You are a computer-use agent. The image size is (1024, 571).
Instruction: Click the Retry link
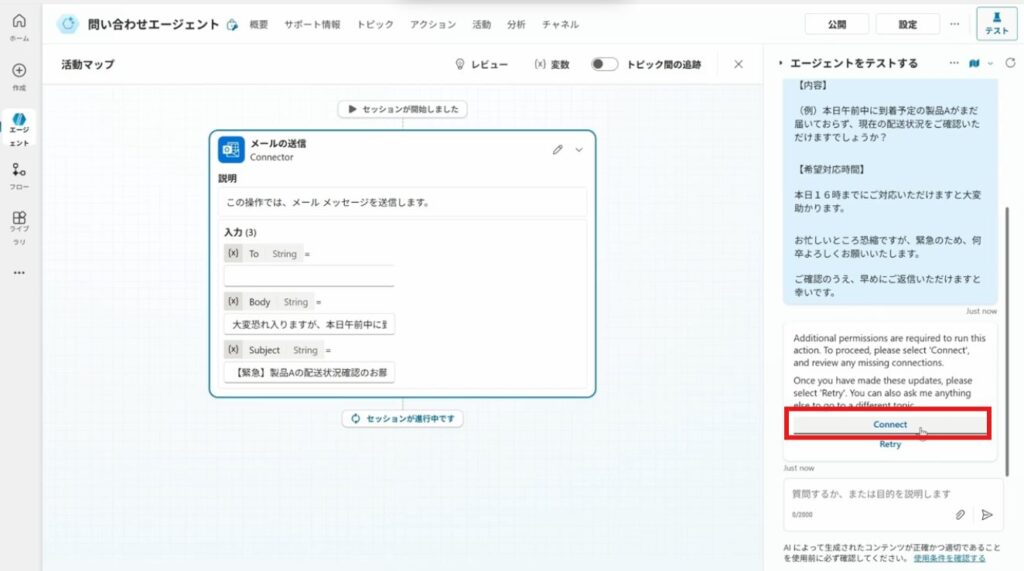click(889, 445)
